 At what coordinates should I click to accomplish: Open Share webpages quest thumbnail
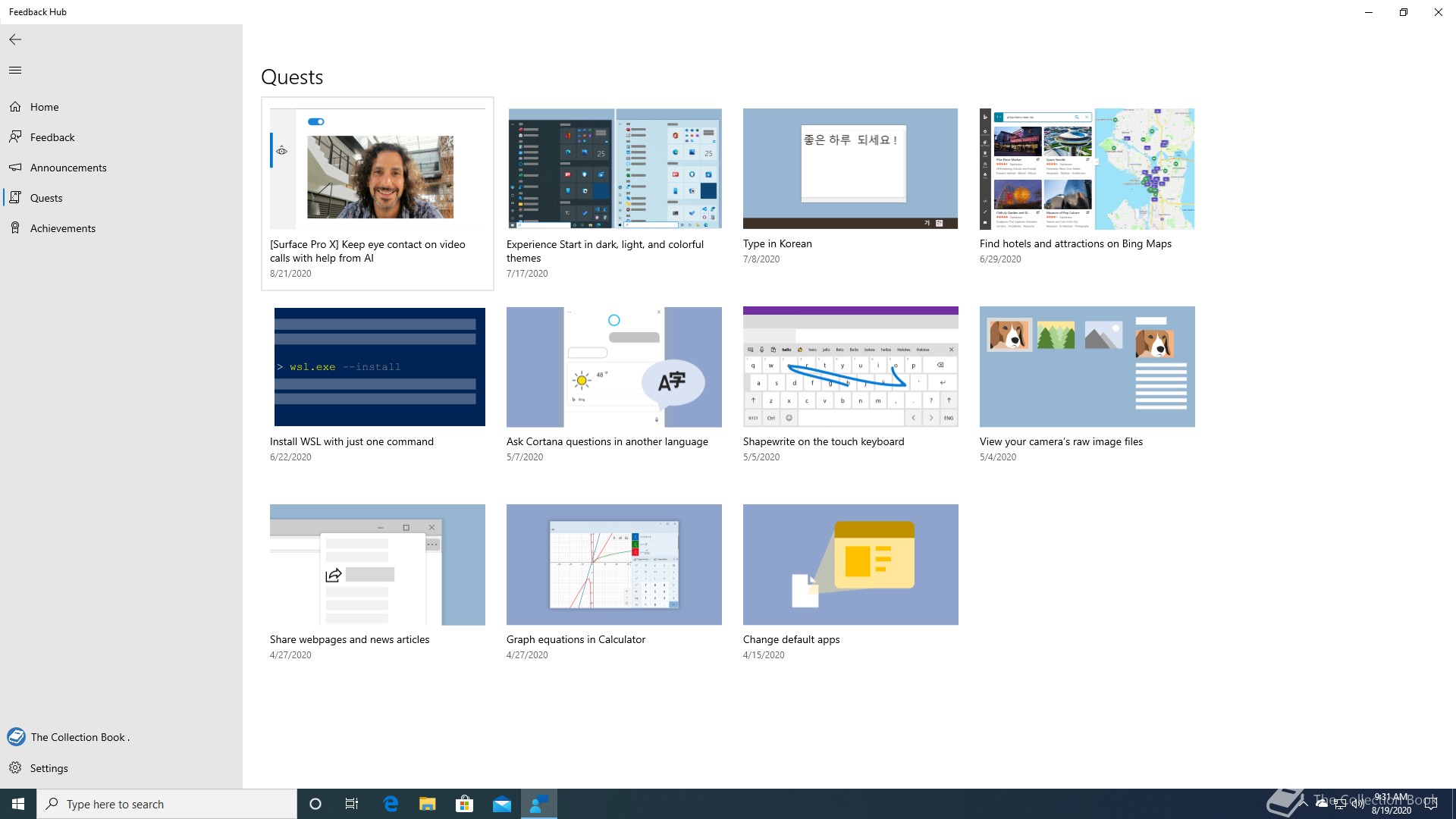pos(378,565)
